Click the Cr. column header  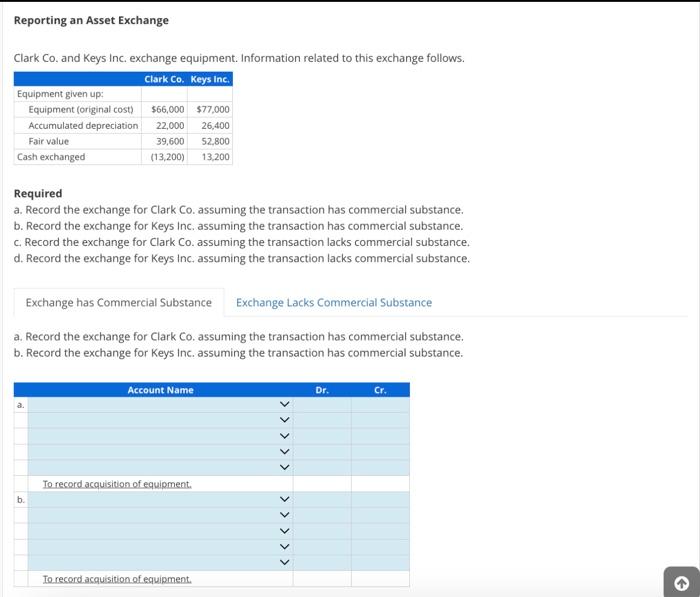pos(380,390)
